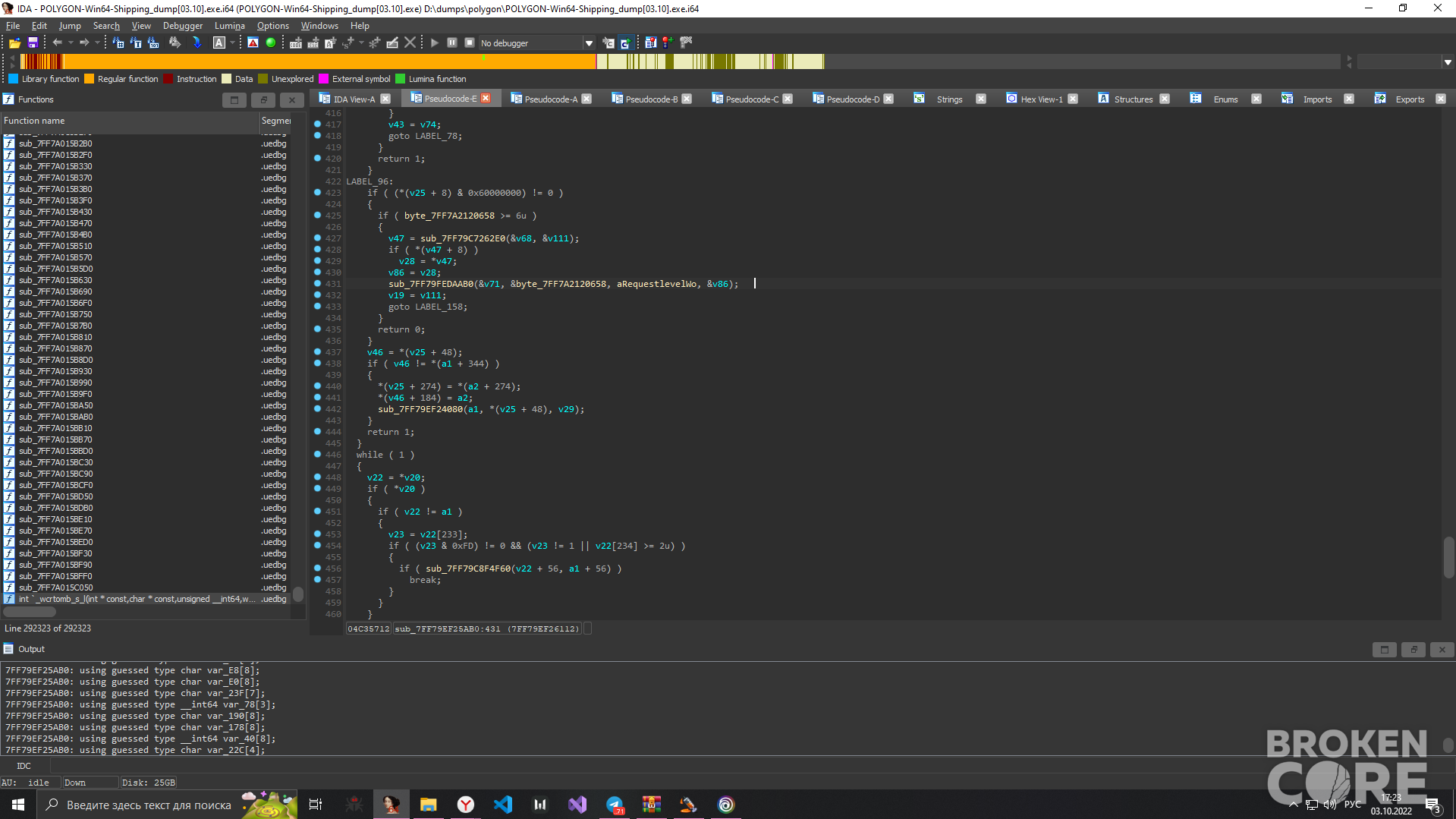
Task: Expand the dropdown arrow beside the A icon
Action: tap(232, 43)
